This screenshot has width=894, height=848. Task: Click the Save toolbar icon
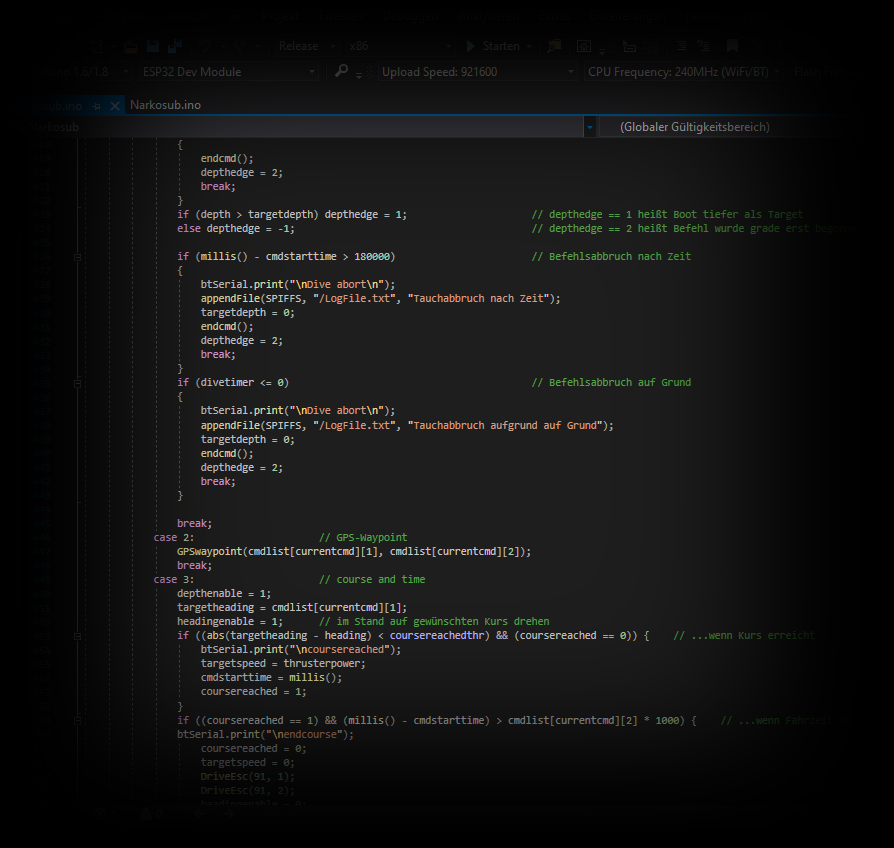154,45
